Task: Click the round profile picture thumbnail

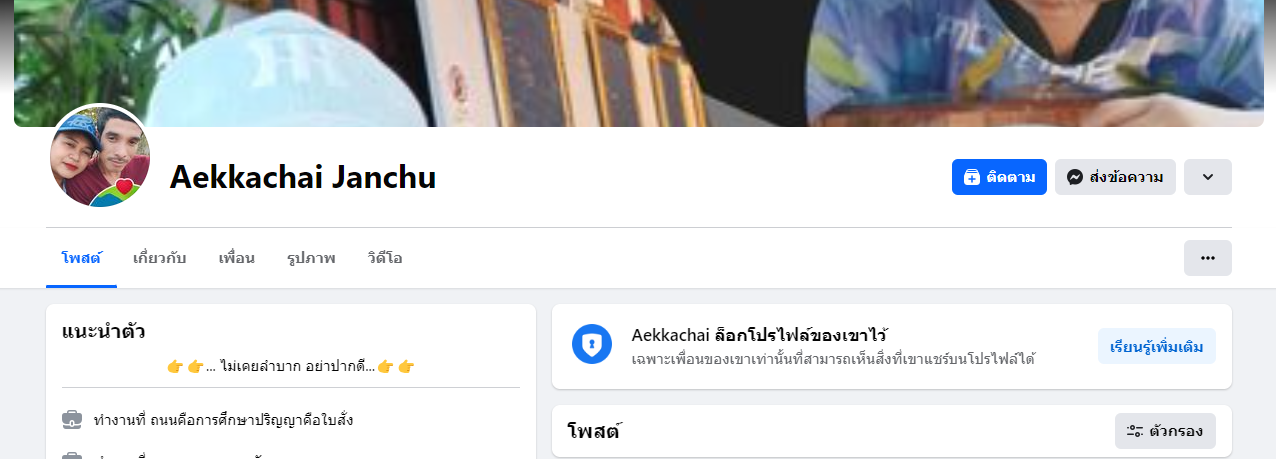Action: 99,157
